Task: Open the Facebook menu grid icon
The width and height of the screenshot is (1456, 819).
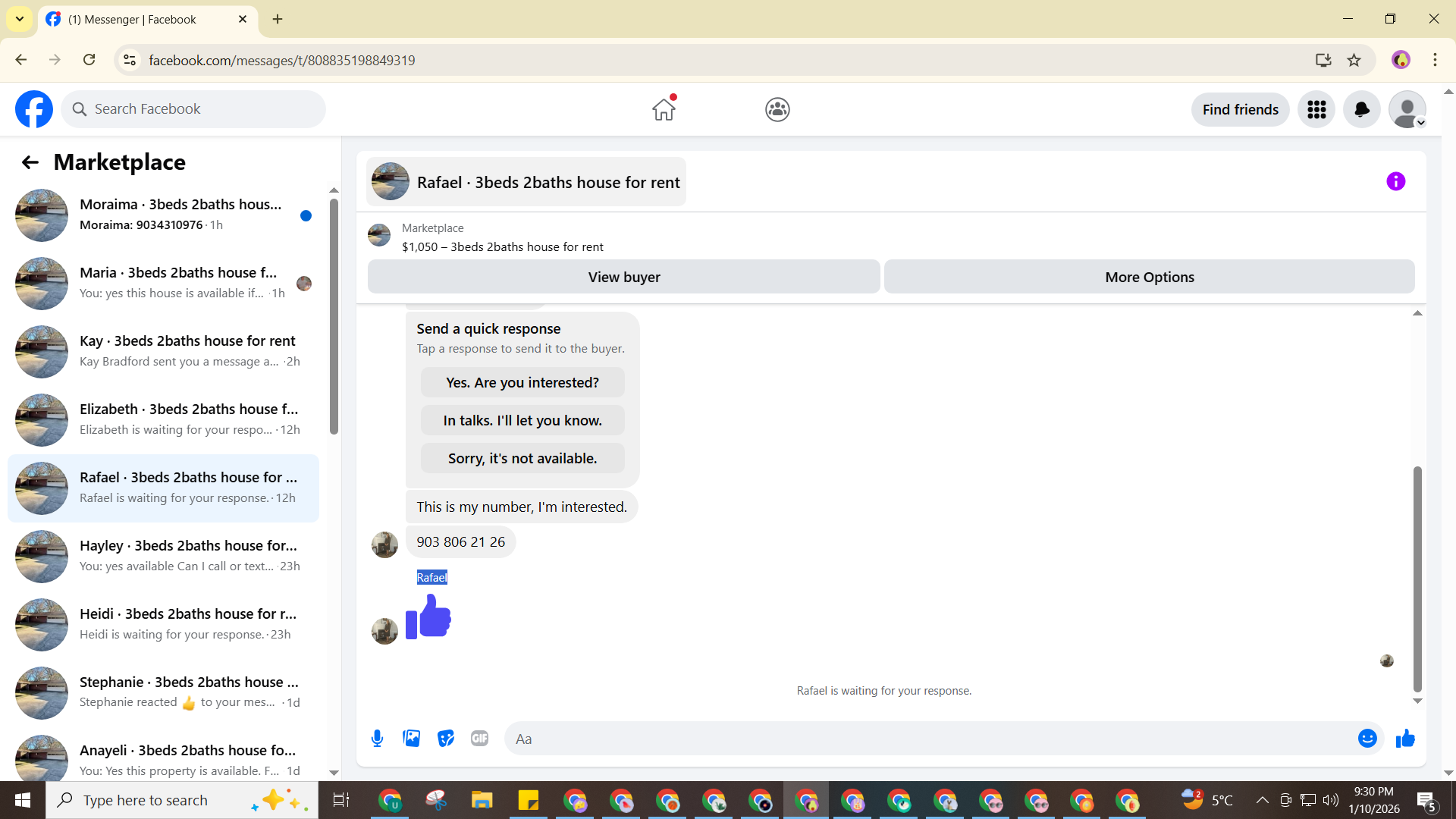Action: click(x=1316, y=110)
